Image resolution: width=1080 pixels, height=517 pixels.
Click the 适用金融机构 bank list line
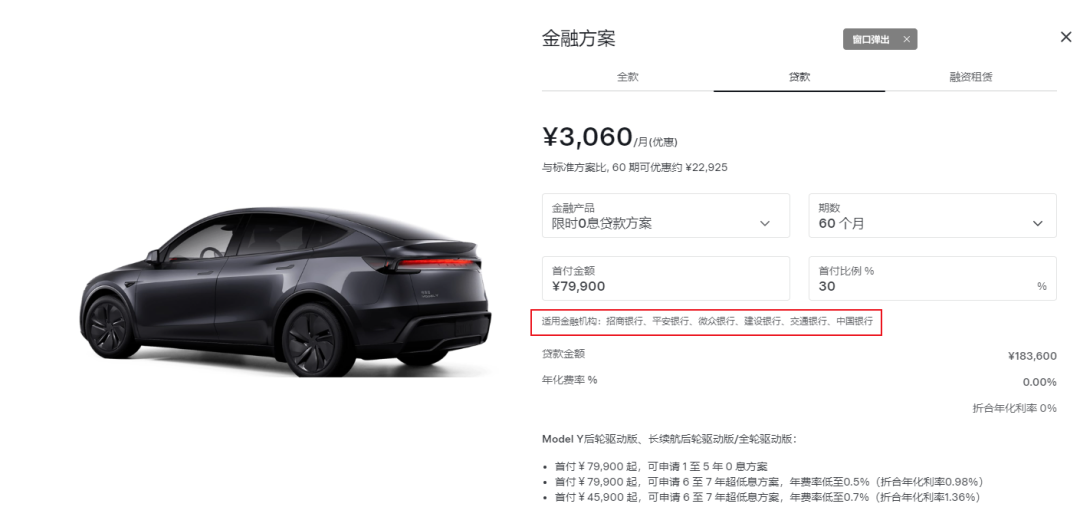(707, 321)
